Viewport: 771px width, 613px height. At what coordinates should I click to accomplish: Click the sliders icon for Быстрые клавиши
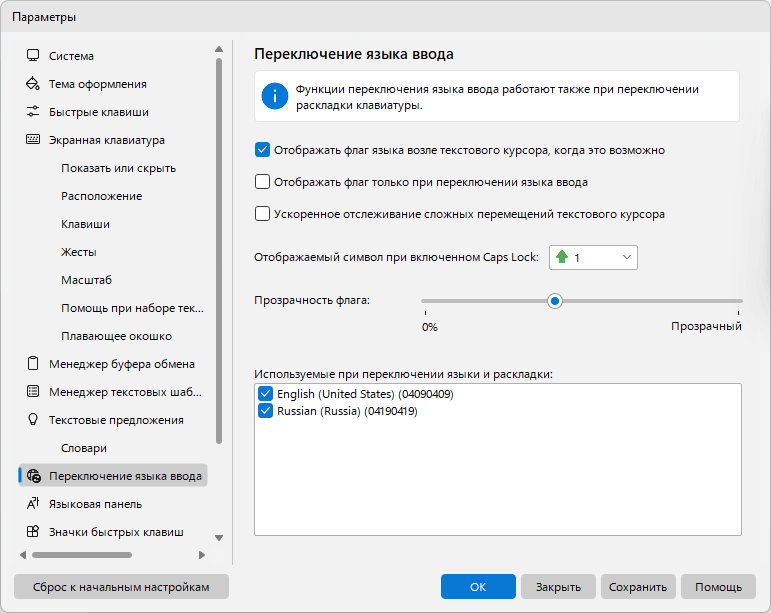[33, 112]
